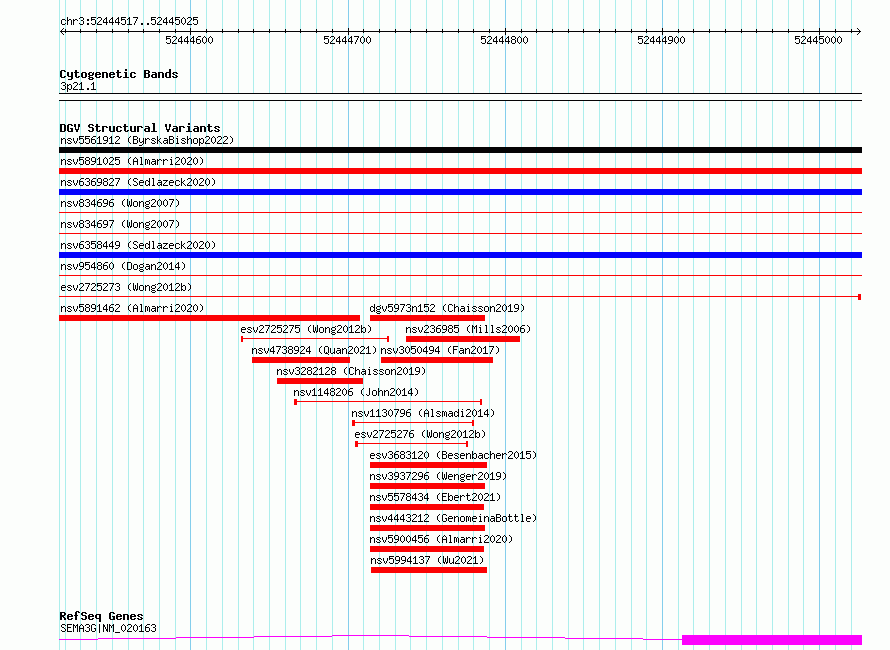Click nsv834696 (Wong2007) label

[120, 203]
